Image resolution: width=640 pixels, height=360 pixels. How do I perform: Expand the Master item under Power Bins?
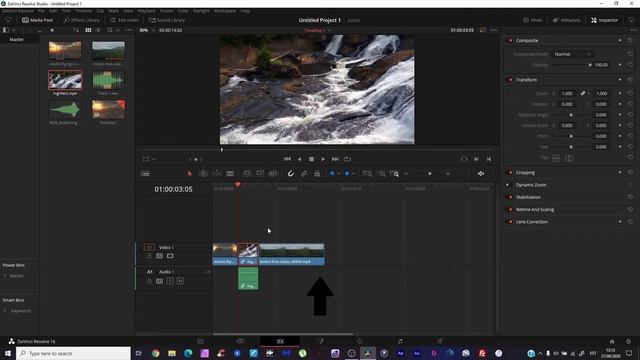point(5,276)
